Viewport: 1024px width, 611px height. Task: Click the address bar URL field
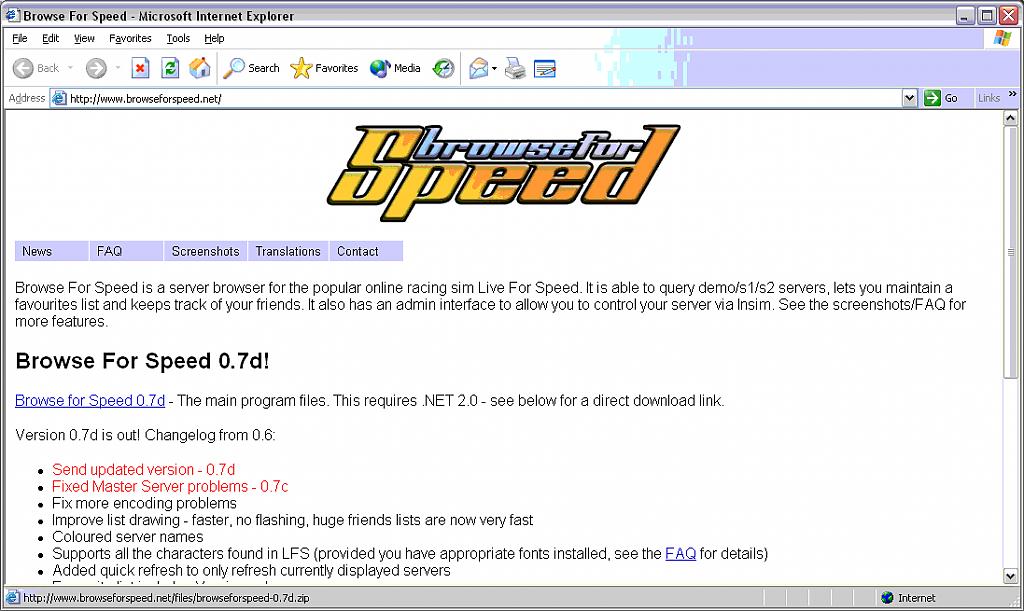483,99
